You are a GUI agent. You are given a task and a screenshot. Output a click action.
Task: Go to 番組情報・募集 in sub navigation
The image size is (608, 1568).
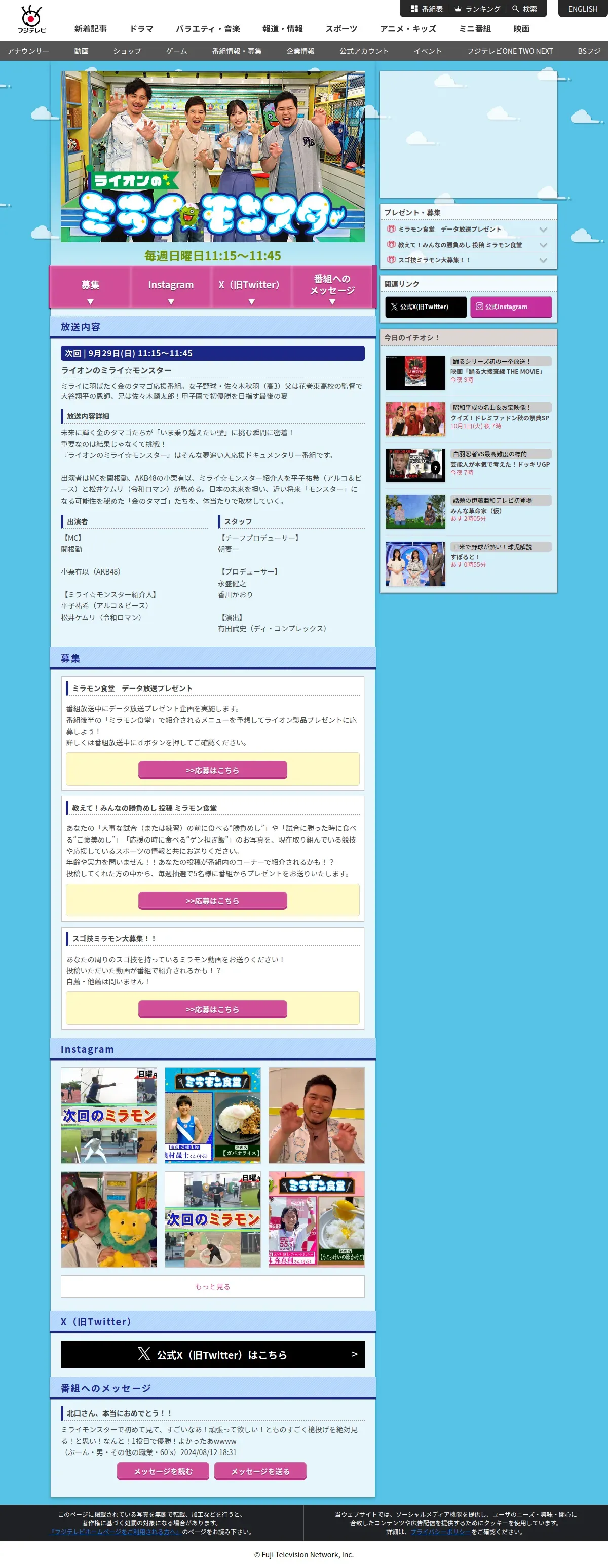point(237,51)
